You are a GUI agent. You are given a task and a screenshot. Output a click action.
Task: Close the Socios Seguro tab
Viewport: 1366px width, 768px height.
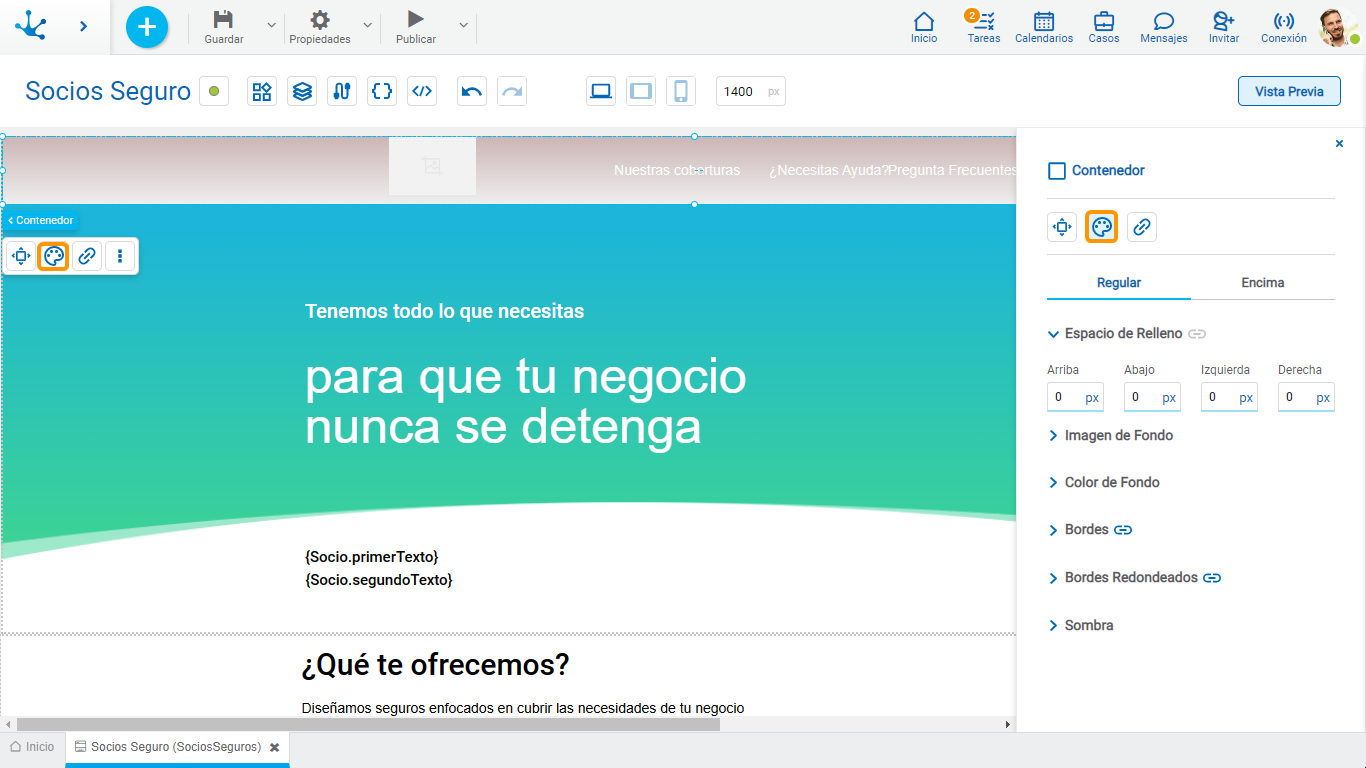(x=274, y=748)
